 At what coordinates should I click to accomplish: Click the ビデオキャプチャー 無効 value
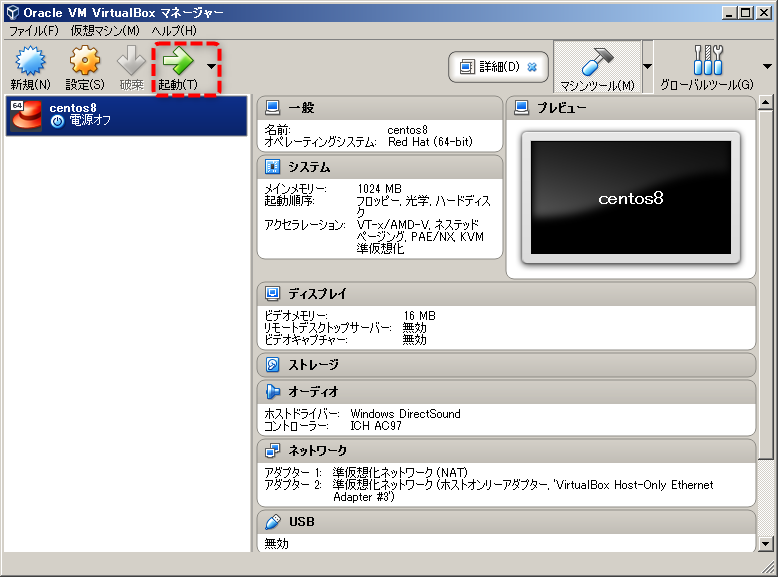414,340
